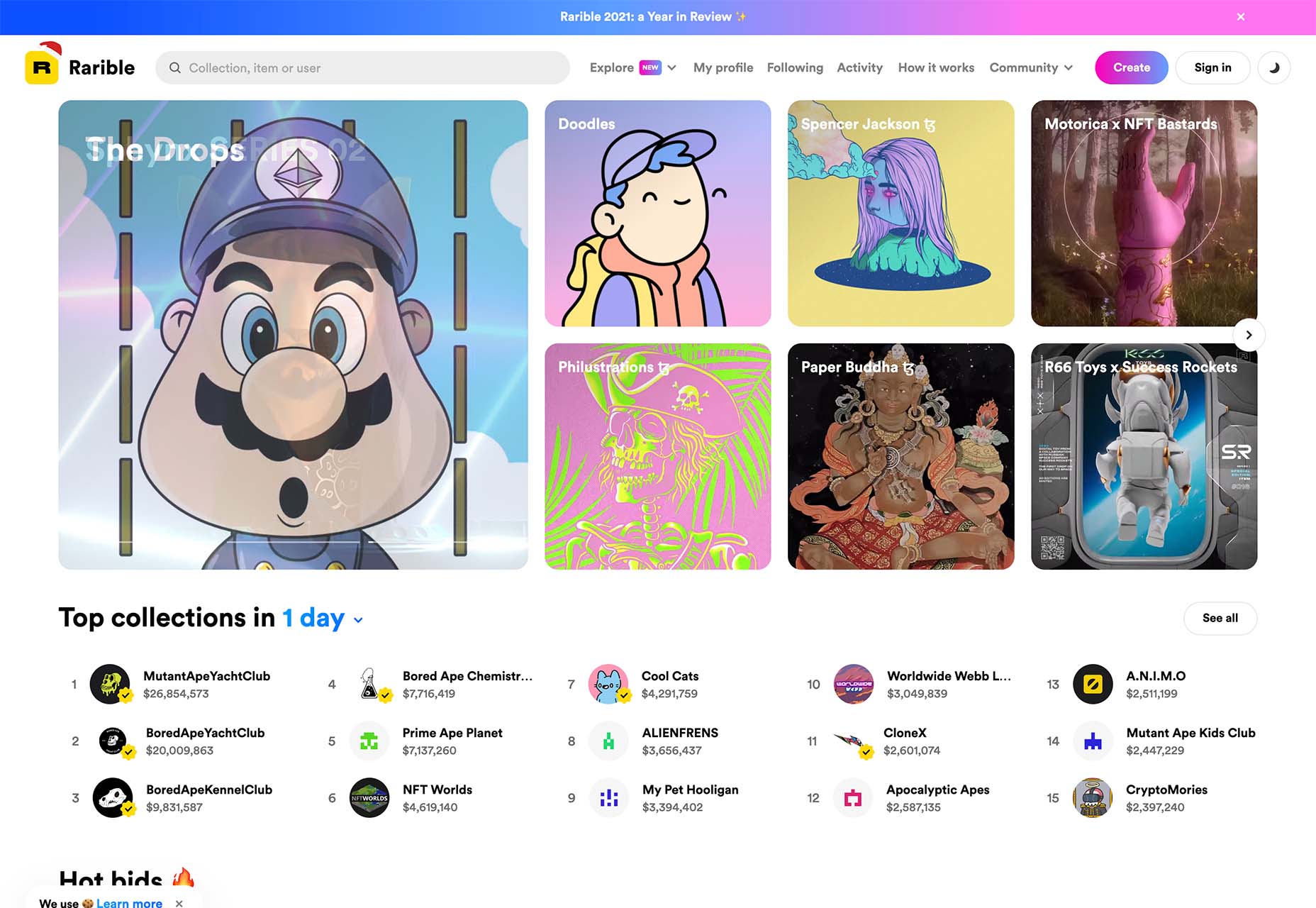Open the Activity menu item
This screenshot has width=1316, height=908.
859,67
